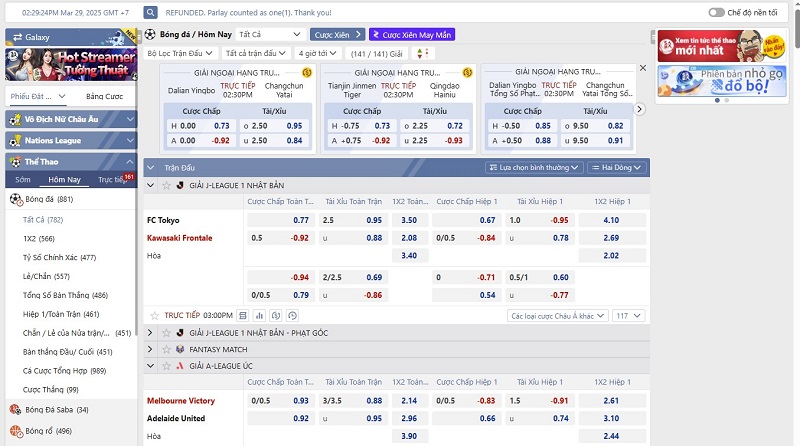Star the Fantasy Match league
Image resolution: width=800 pixels, height=446 pixels.
coord(166,349)
